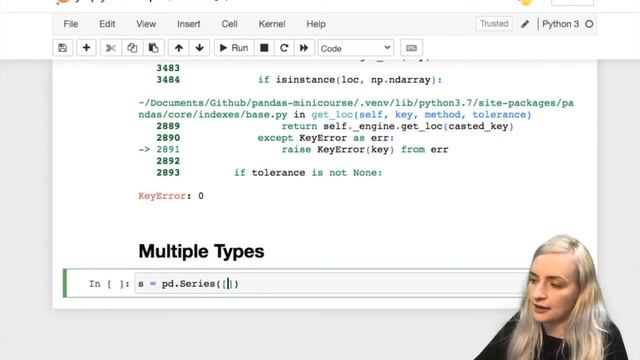
Task: Move selected cell down arrow
Action: click(200, 48)
